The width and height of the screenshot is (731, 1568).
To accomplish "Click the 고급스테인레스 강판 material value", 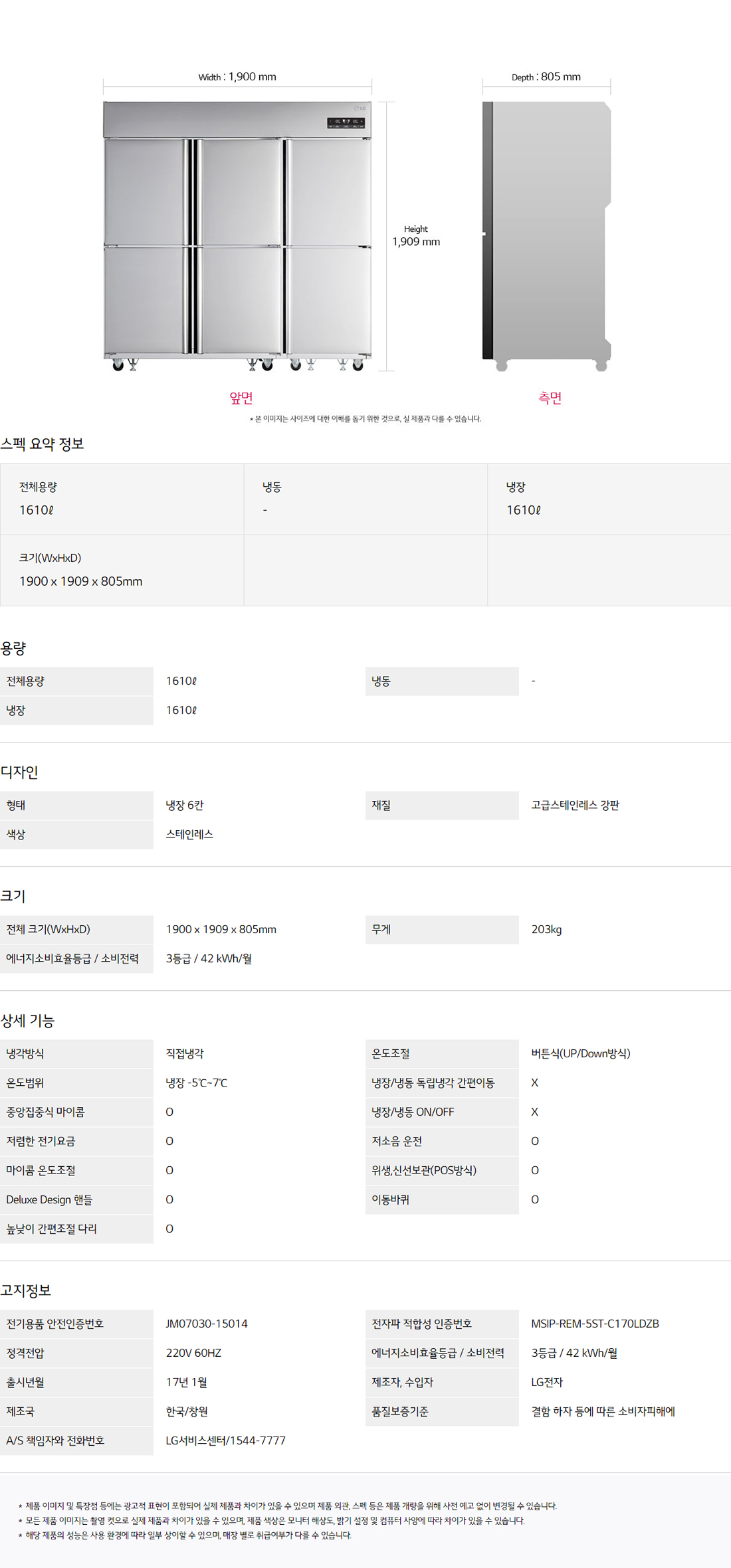I will [x=575, y=806].
